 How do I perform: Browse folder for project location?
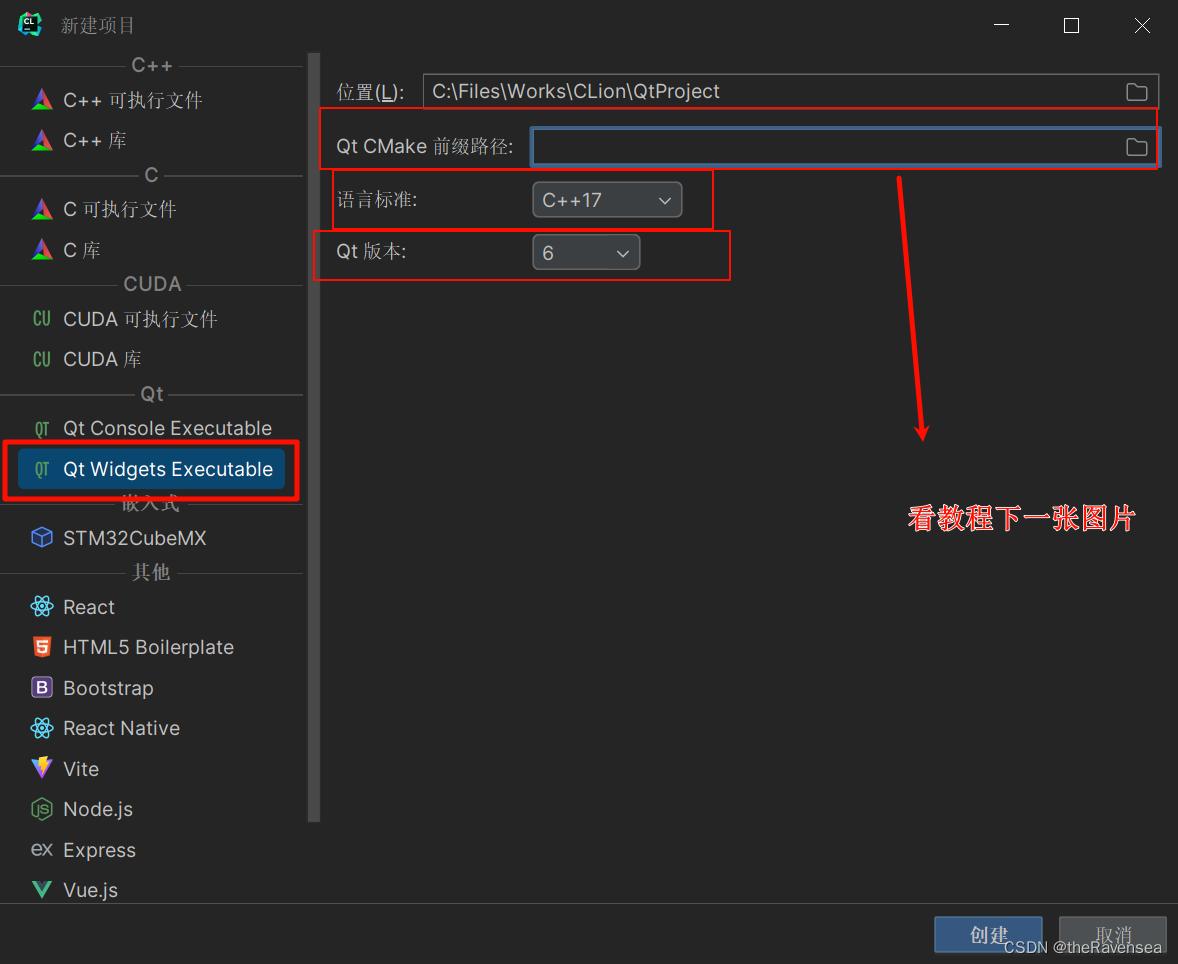pos(1136,92)
